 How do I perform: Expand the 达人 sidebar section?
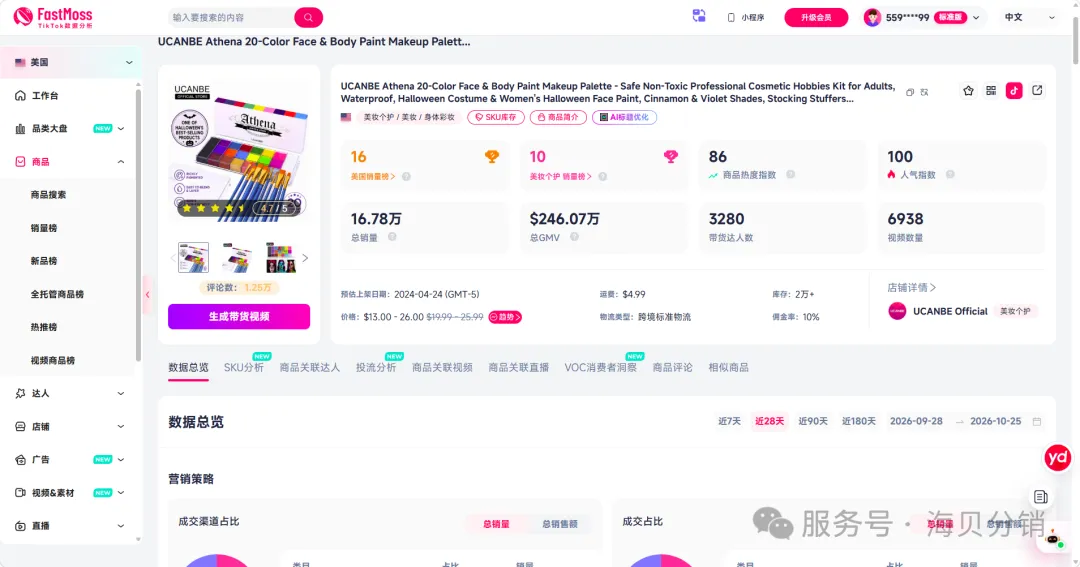[x=121, y=393]
